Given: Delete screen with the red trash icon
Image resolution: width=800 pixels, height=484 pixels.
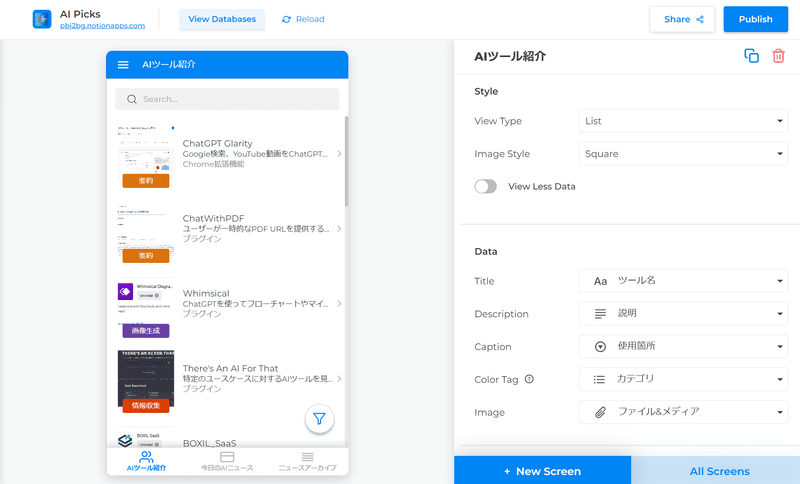Looking at the screenshot, I should (778, 56).
